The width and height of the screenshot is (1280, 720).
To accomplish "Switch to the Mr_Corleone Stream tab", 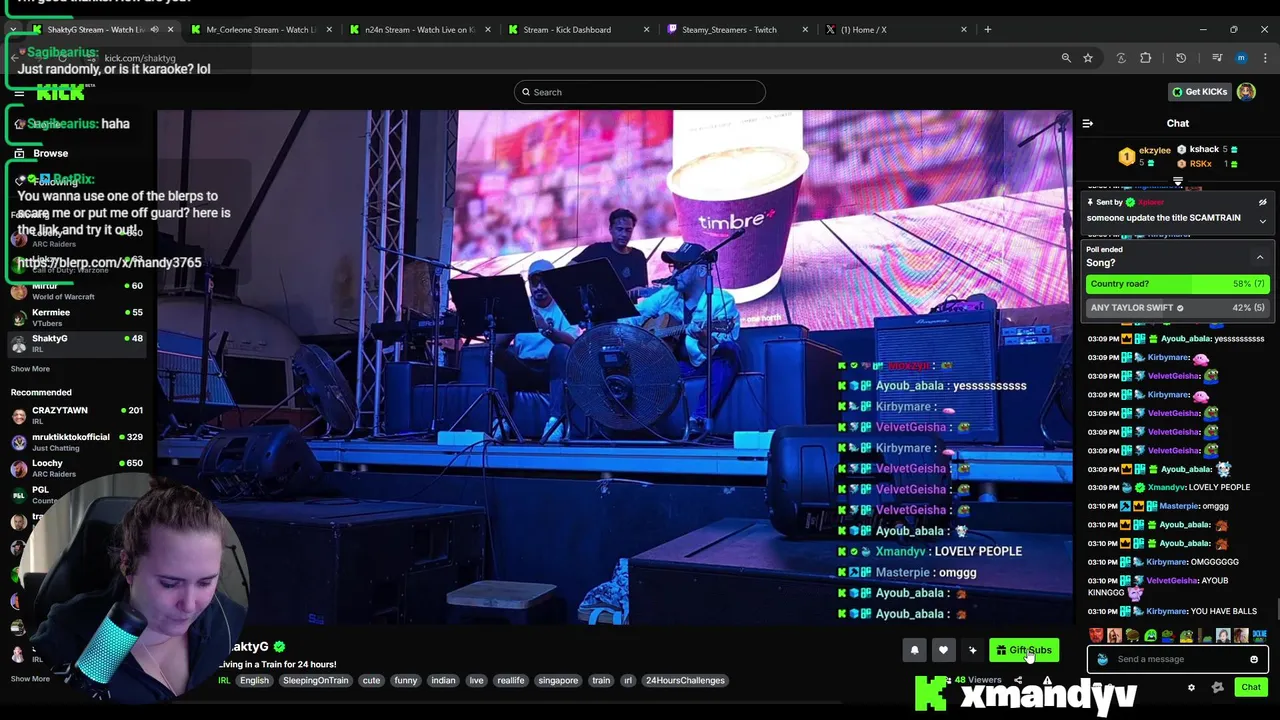I will (x=259, y=29).
